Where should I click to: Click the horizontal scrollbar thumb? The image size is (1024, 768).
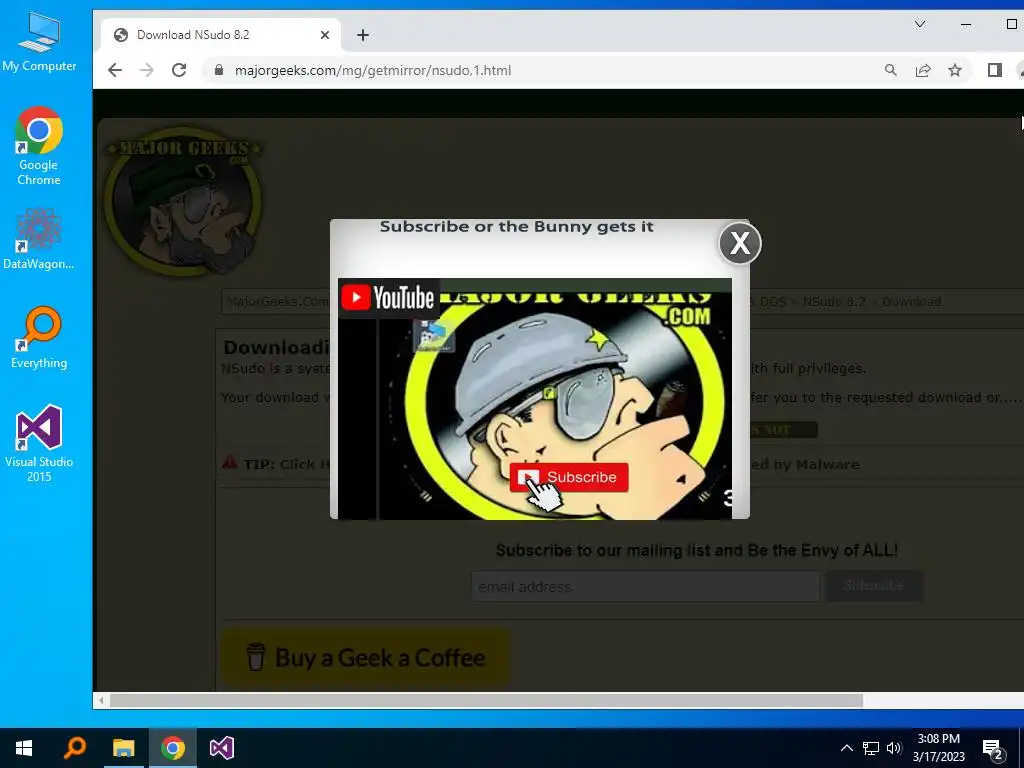click(487, 701)
